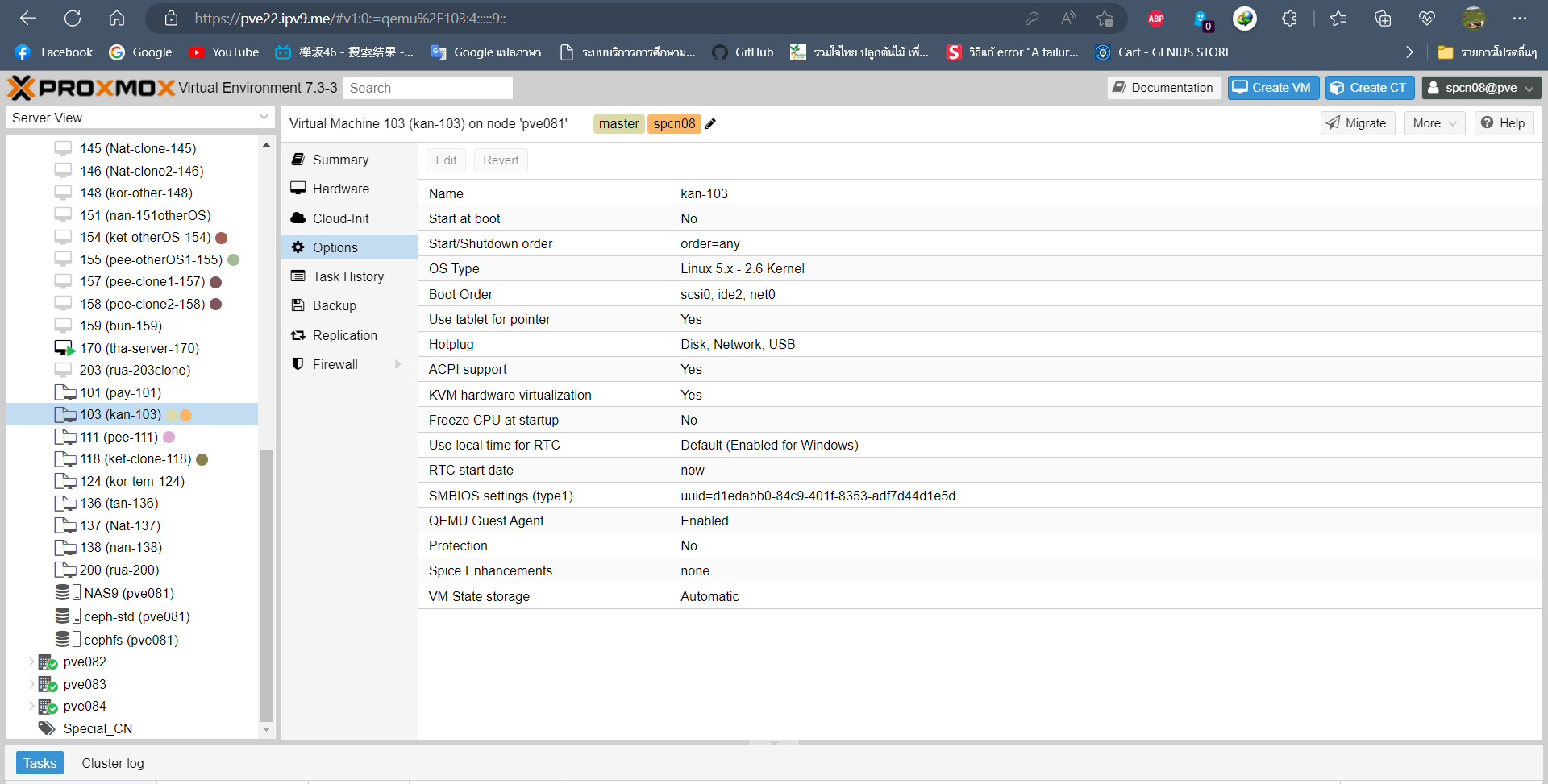Select the NAS9 (pve081) storage
The width and height of the screenshot is (1548, 784).
(114, 593)
